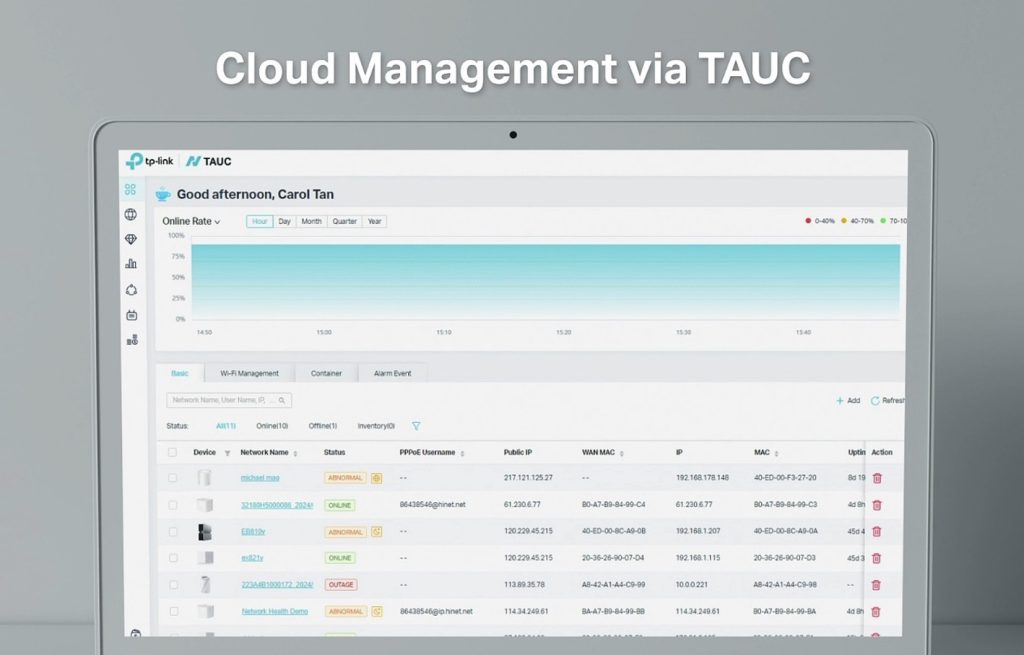Screen dimensions: 1024x655
Task: Click the filter funnel icon beside Inventory
Action: (x=416, y=425)
